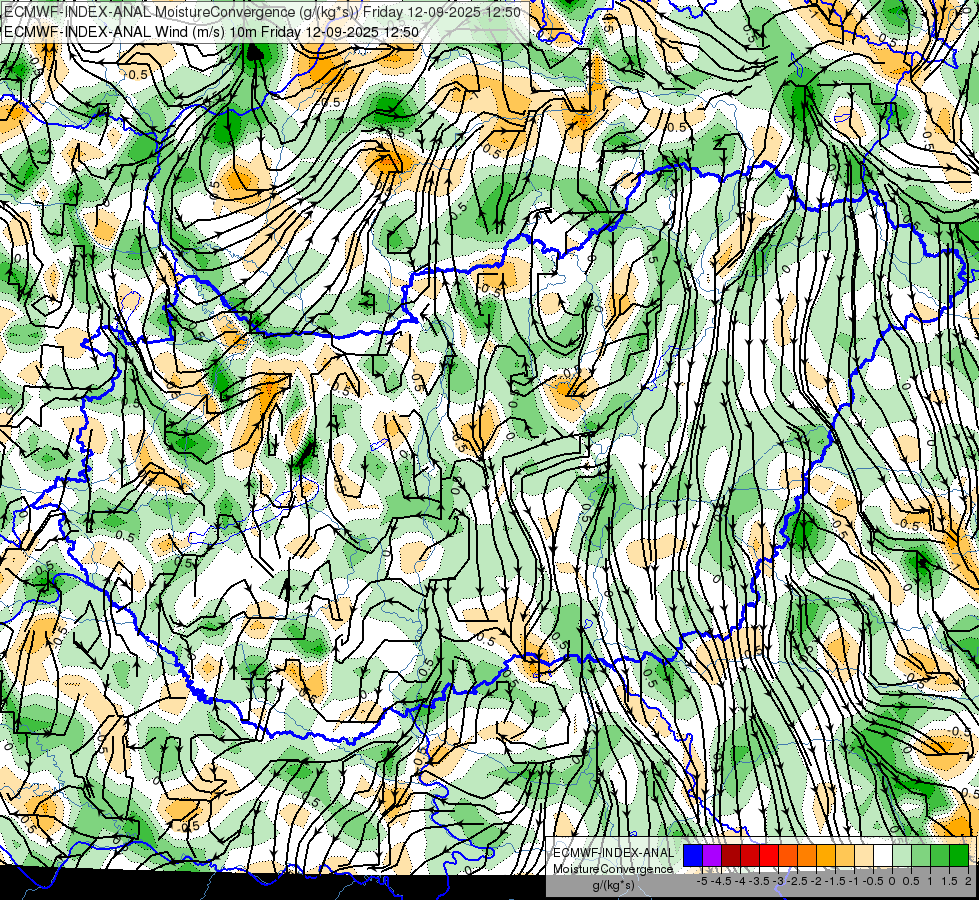Click the MoistureConvergence label in the legend

[x=613, y=869]
